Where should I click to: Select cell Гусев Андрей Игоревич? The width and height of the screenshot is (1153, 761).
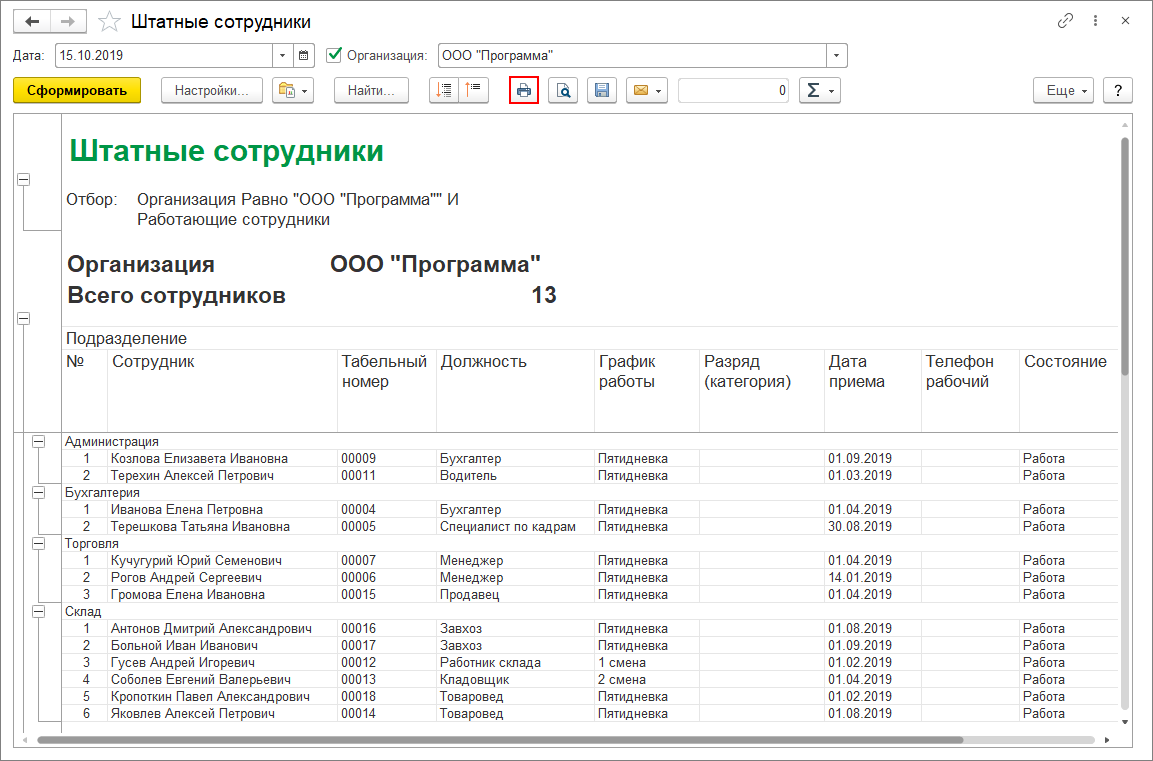[222, 662]
